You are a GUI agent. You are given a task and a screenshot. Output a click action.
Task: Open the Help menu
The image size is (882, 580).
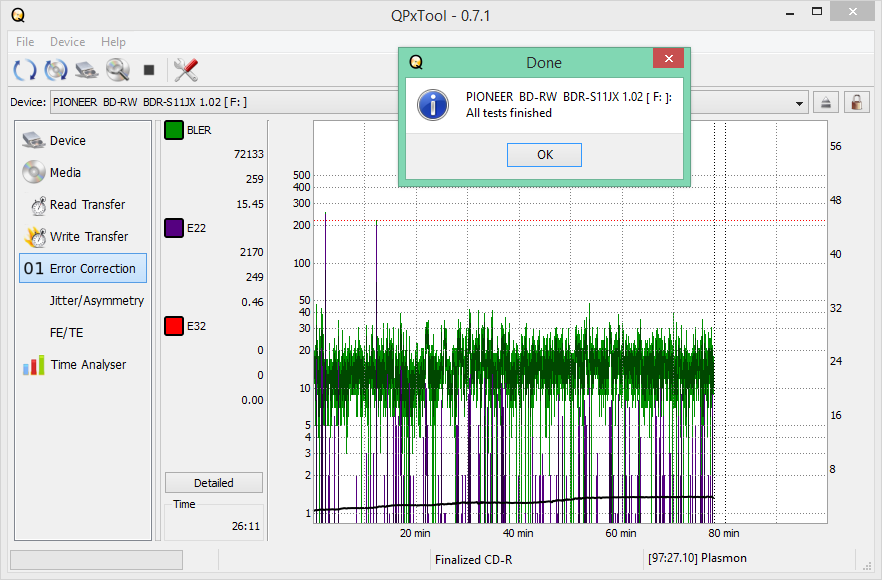113,42
